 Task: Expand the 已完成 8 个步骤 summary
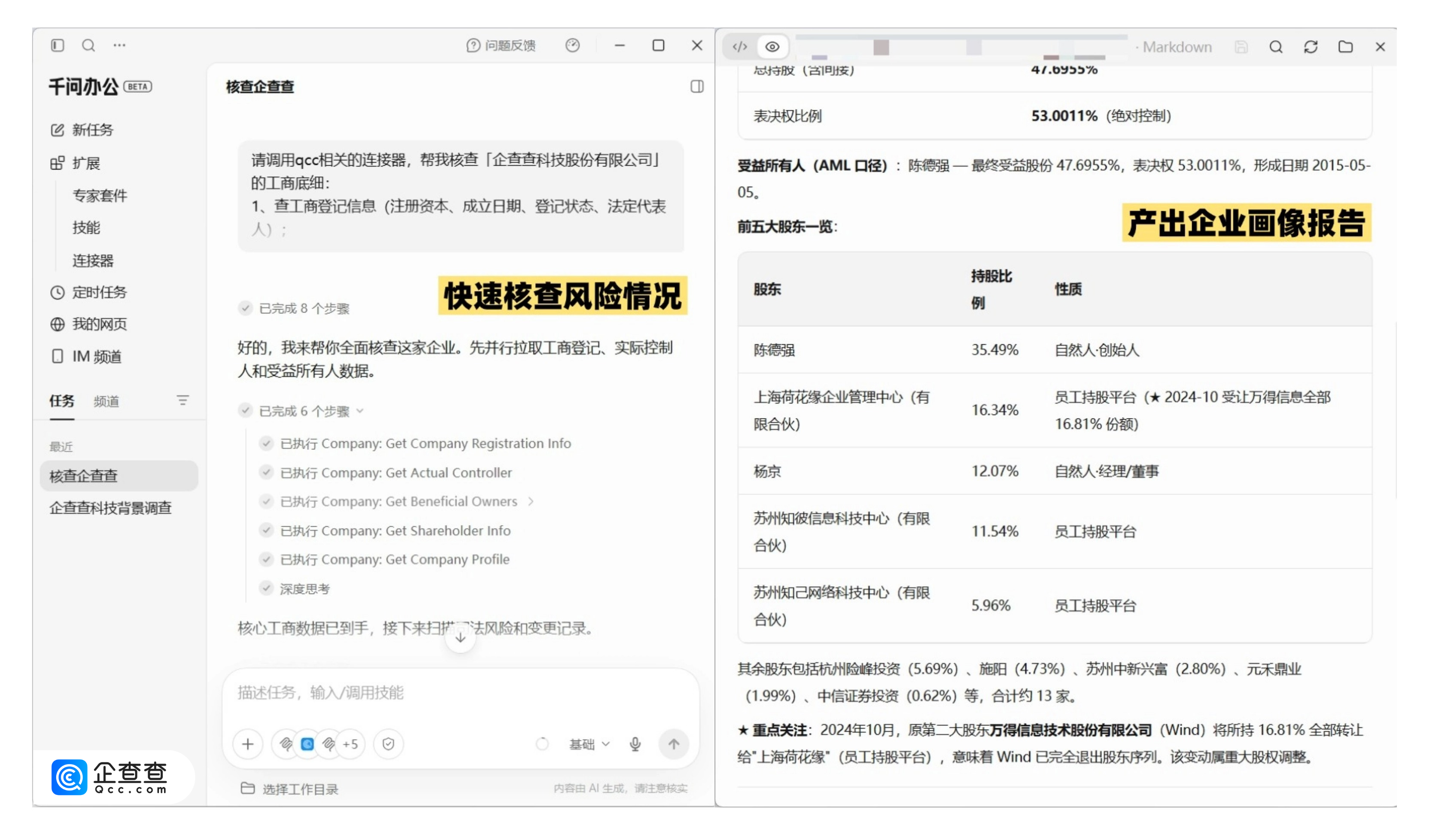coord(294,308)
